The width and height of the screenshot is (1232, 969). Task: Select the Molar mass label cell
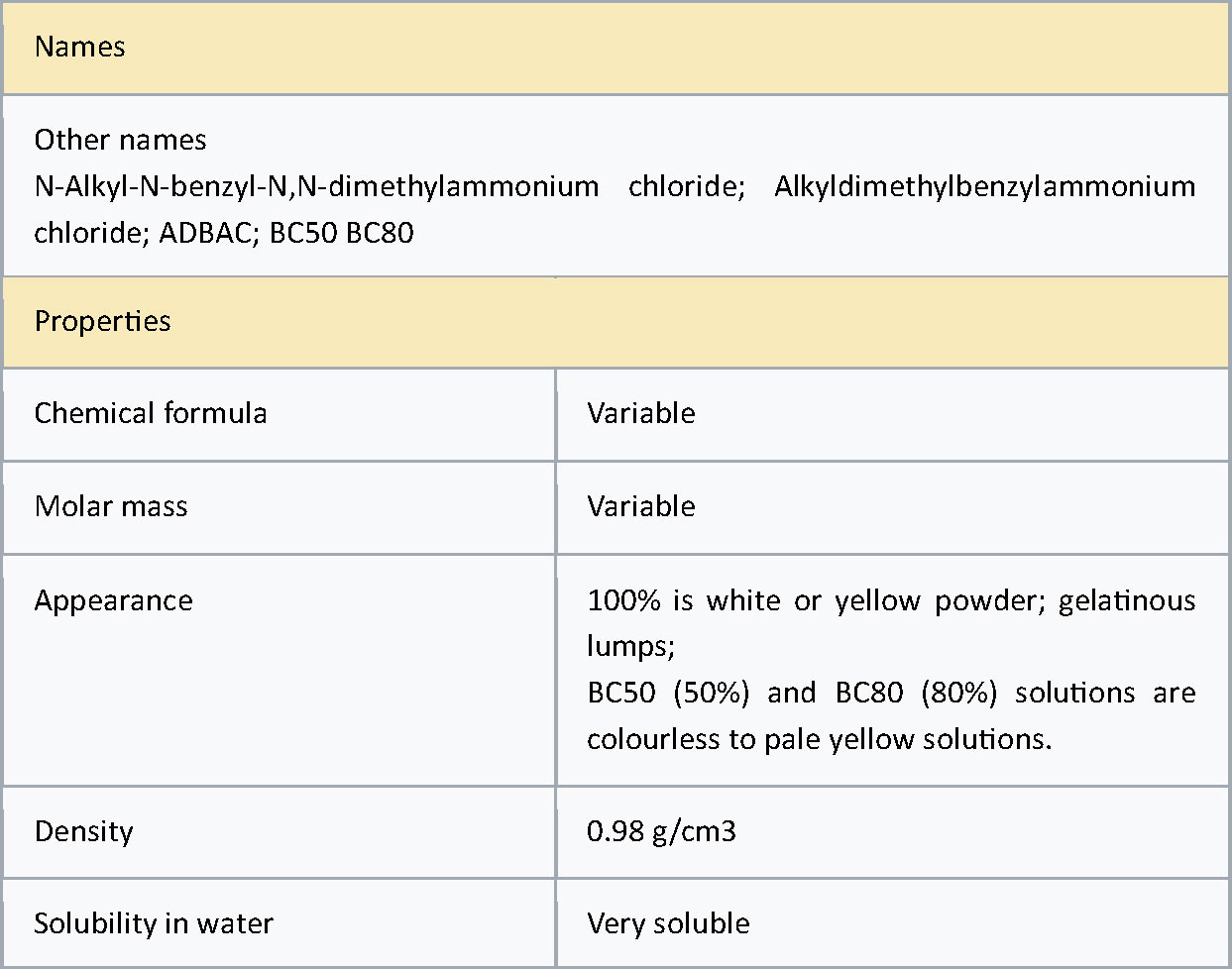(279, 507)
